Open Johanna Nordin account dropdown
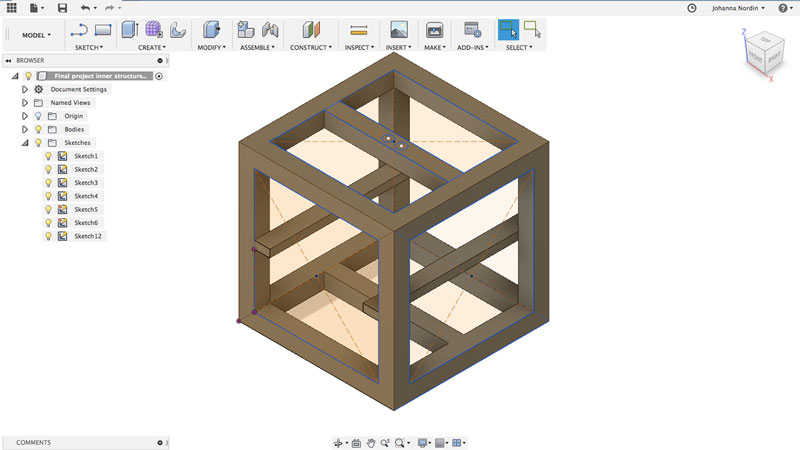800x450 pixels. (x=738, y=8)
